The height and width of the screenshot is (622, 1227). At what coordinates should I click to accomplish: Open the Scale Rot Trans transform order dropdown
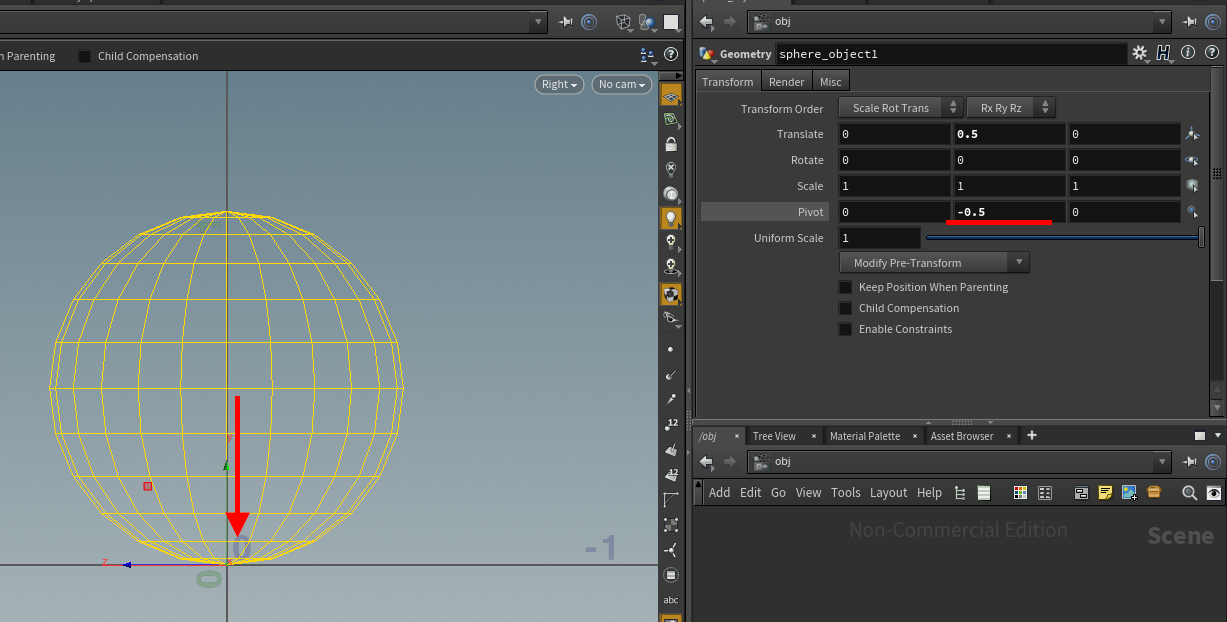coord(900,108)
